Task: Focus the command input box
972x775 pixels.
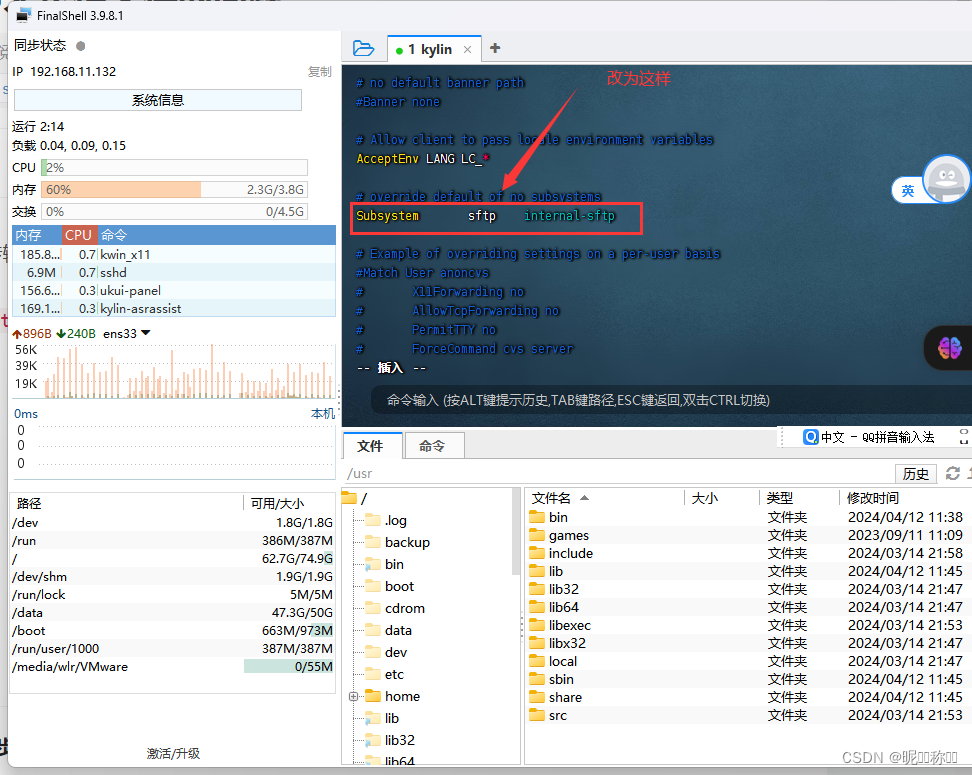Action: (x=669, y=401)
